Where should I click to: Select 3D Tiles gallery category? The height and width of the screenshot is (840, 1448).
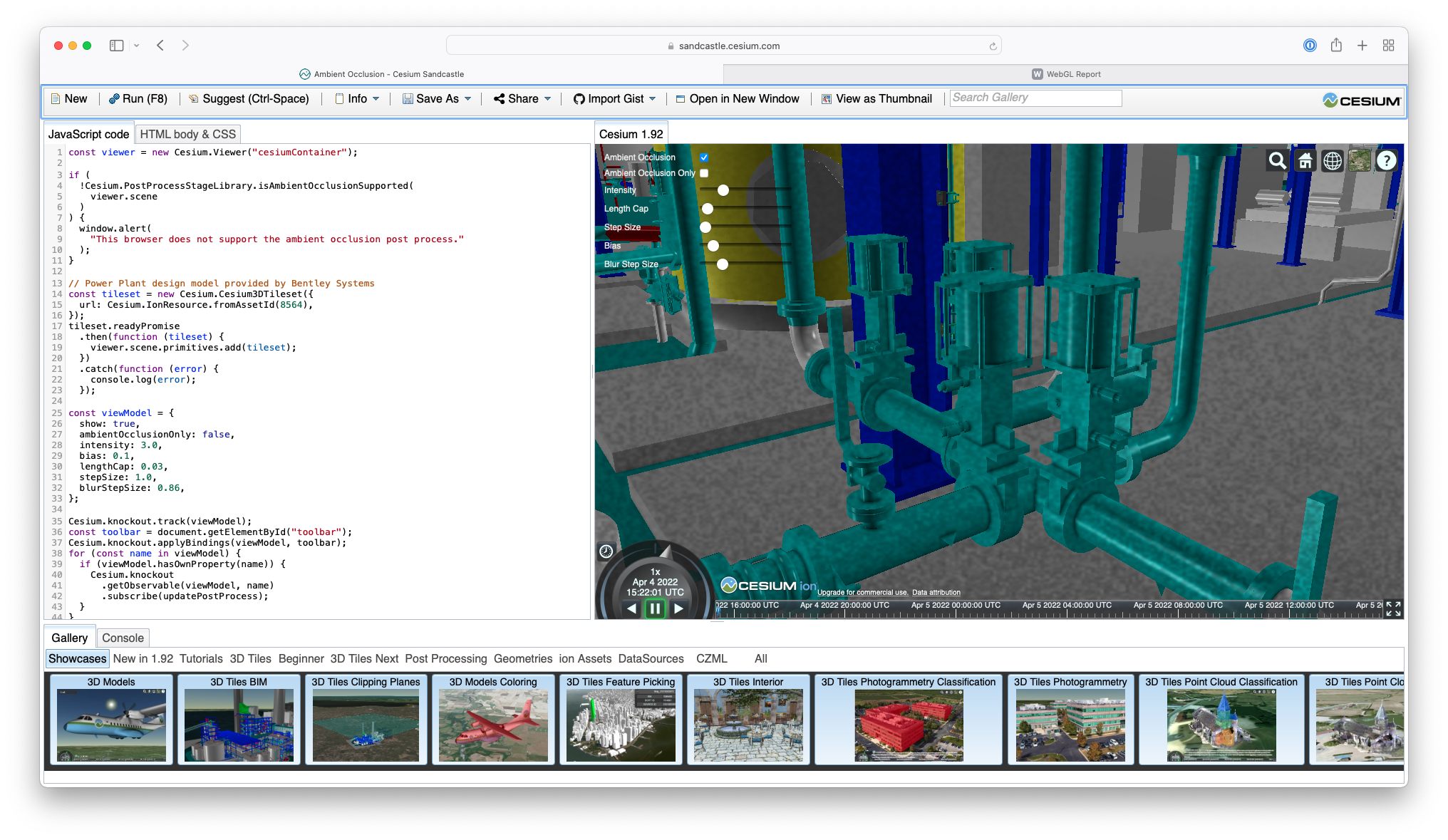click(250, 658)
